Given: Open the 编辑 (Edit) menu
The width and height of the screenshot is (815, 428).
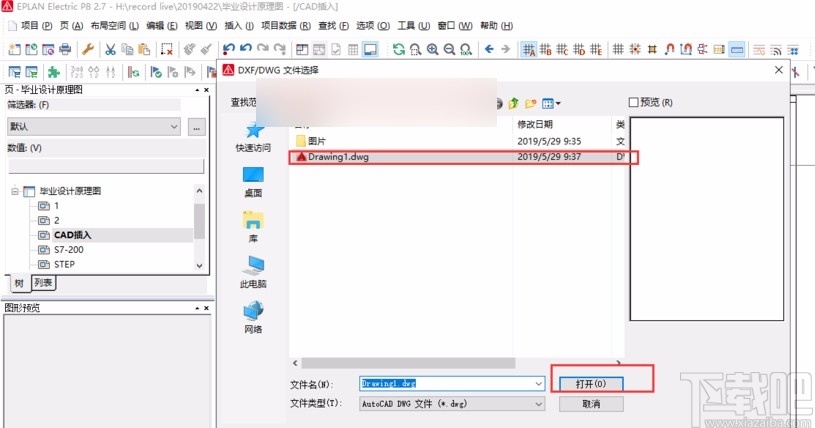Looking at the screenshot, I should pyautogui.click(x=161, y=25).
